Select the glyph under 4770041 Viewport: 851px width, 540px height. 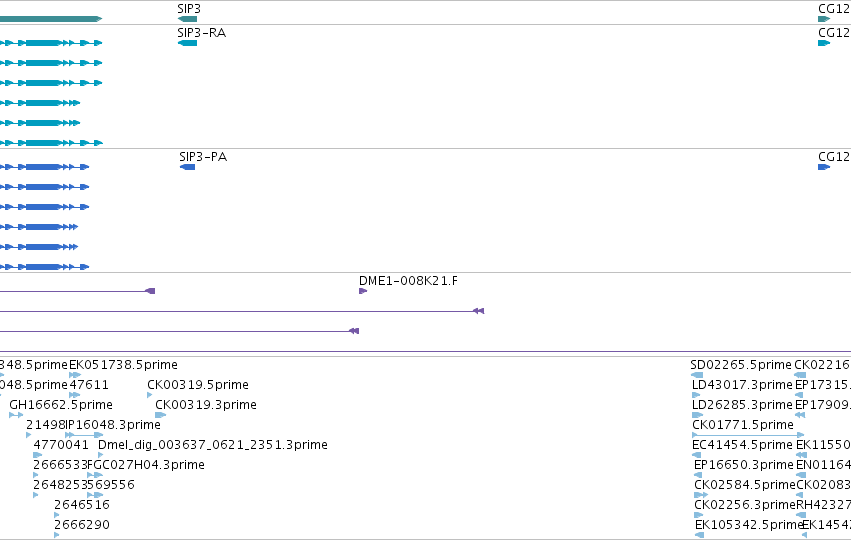[37, 455]
